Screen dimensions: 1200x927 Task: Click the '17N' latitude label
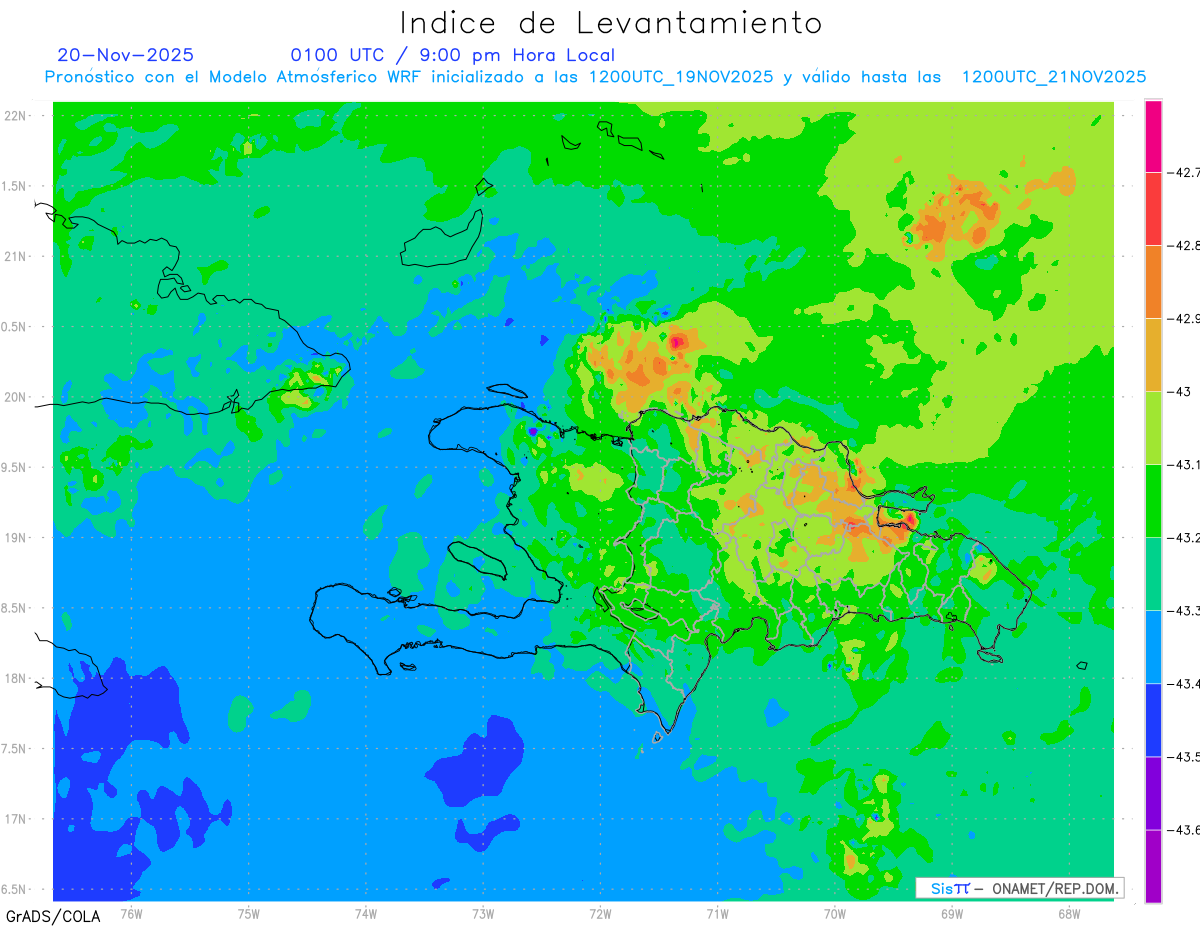click(x=16, y=819)
